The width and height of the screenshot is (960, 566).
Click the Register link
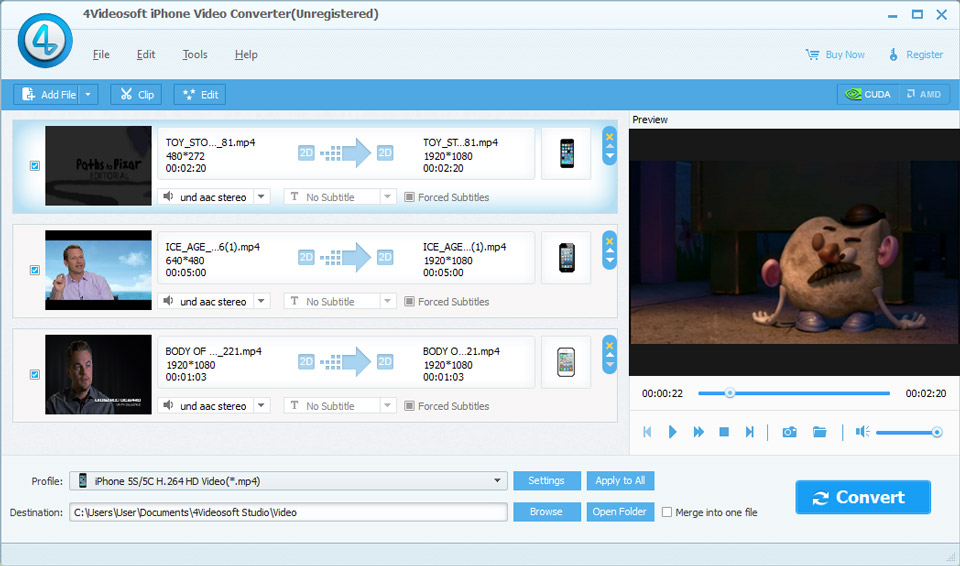point(916,55)
